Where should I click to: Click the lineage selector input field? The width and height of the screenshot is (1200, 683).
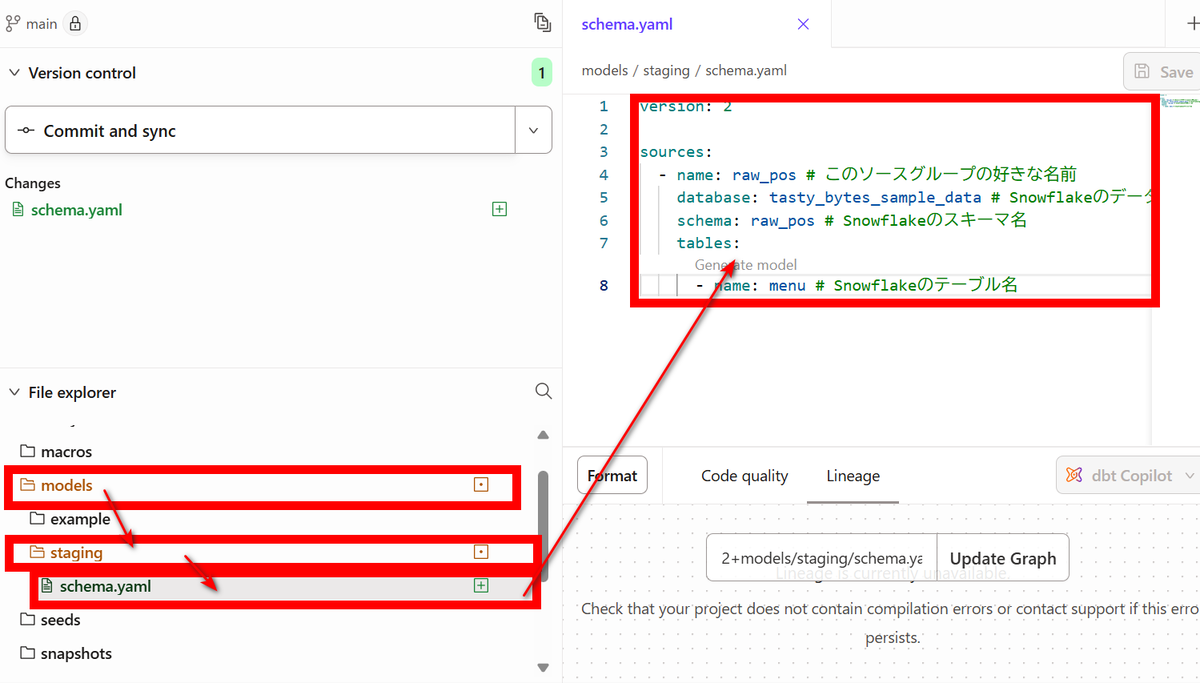click(822, 558)
